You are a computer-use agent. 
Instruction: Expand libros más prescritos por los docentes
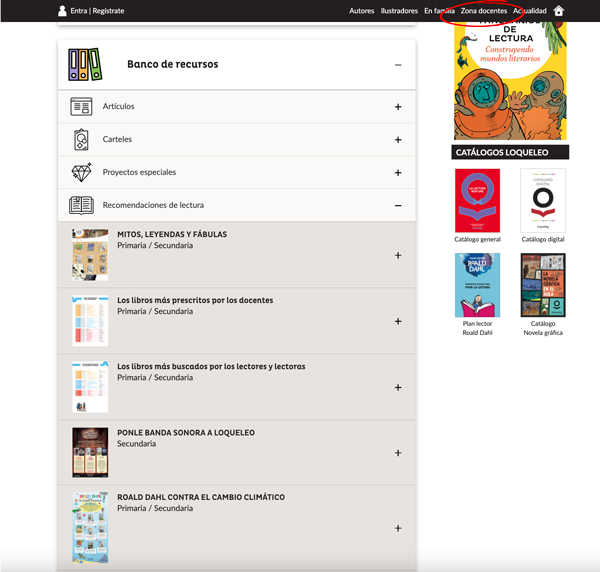coord(398,321)
